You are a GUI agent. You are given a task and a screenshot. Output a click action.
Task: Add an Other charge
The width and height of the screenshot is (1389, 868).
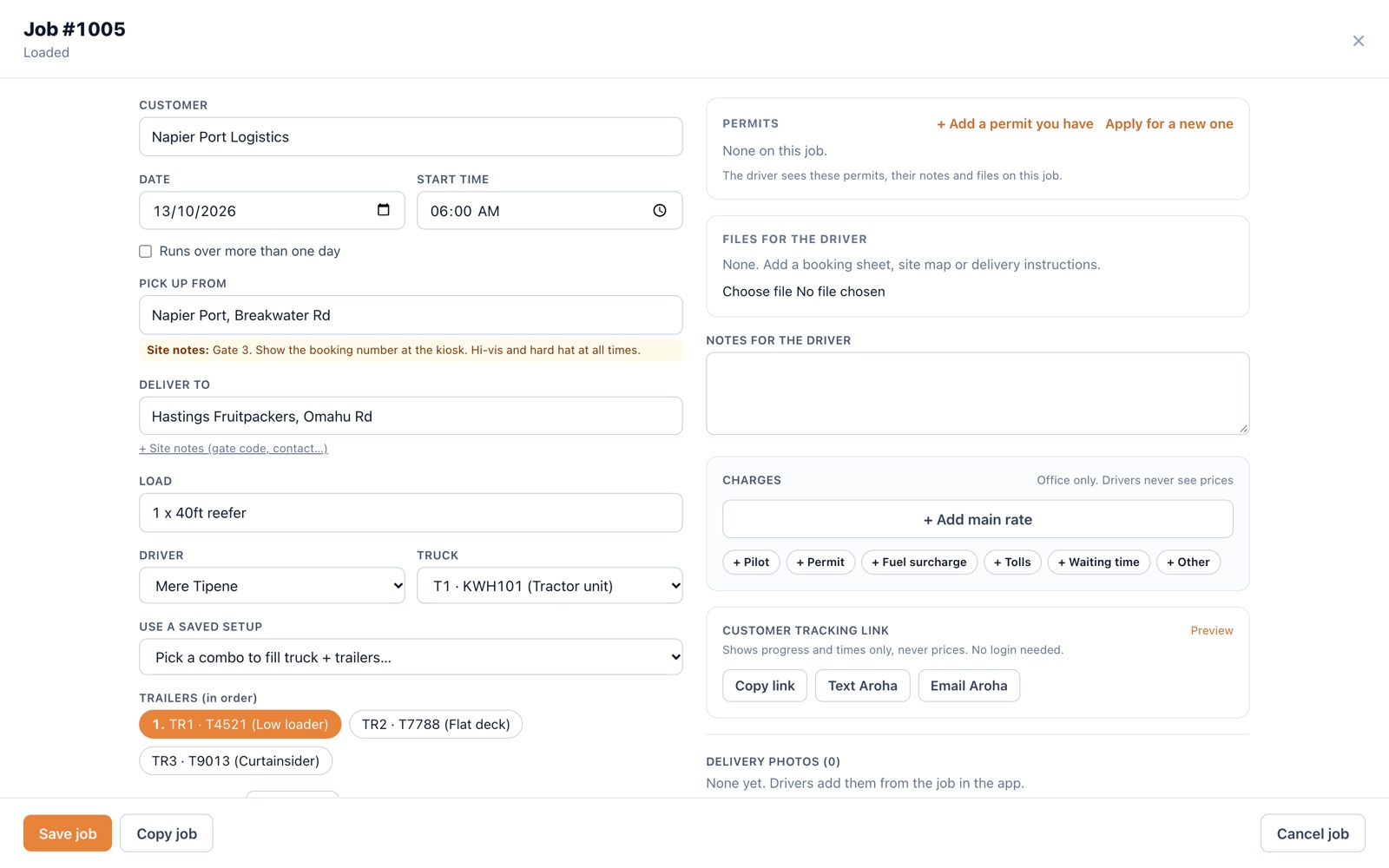1188,562
